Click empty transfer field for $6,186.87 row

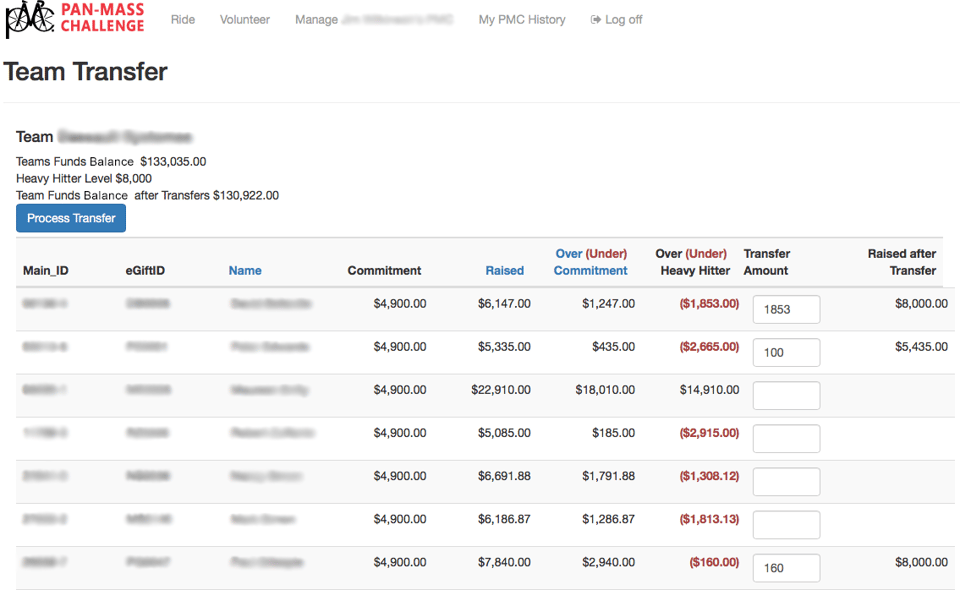click(786, 525)
